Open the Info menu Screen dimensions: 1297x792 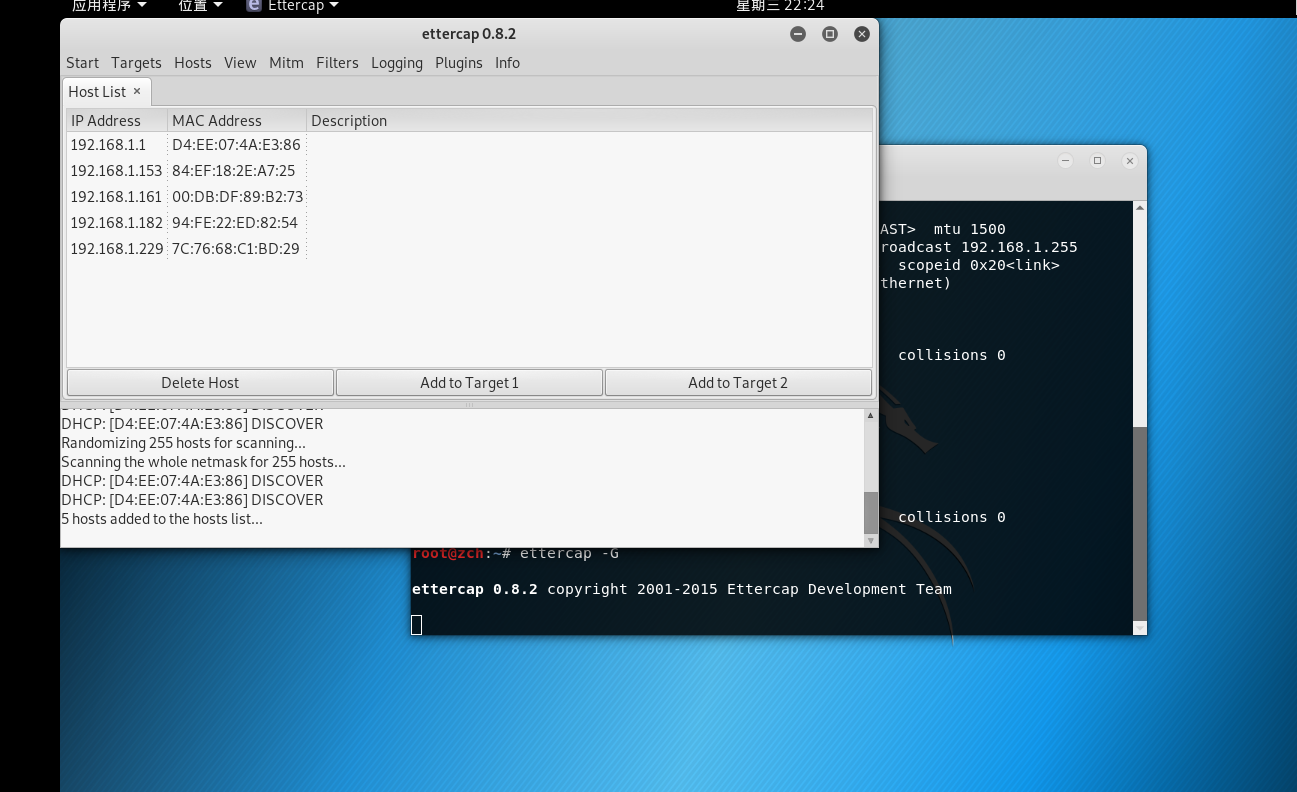(507, 62)
